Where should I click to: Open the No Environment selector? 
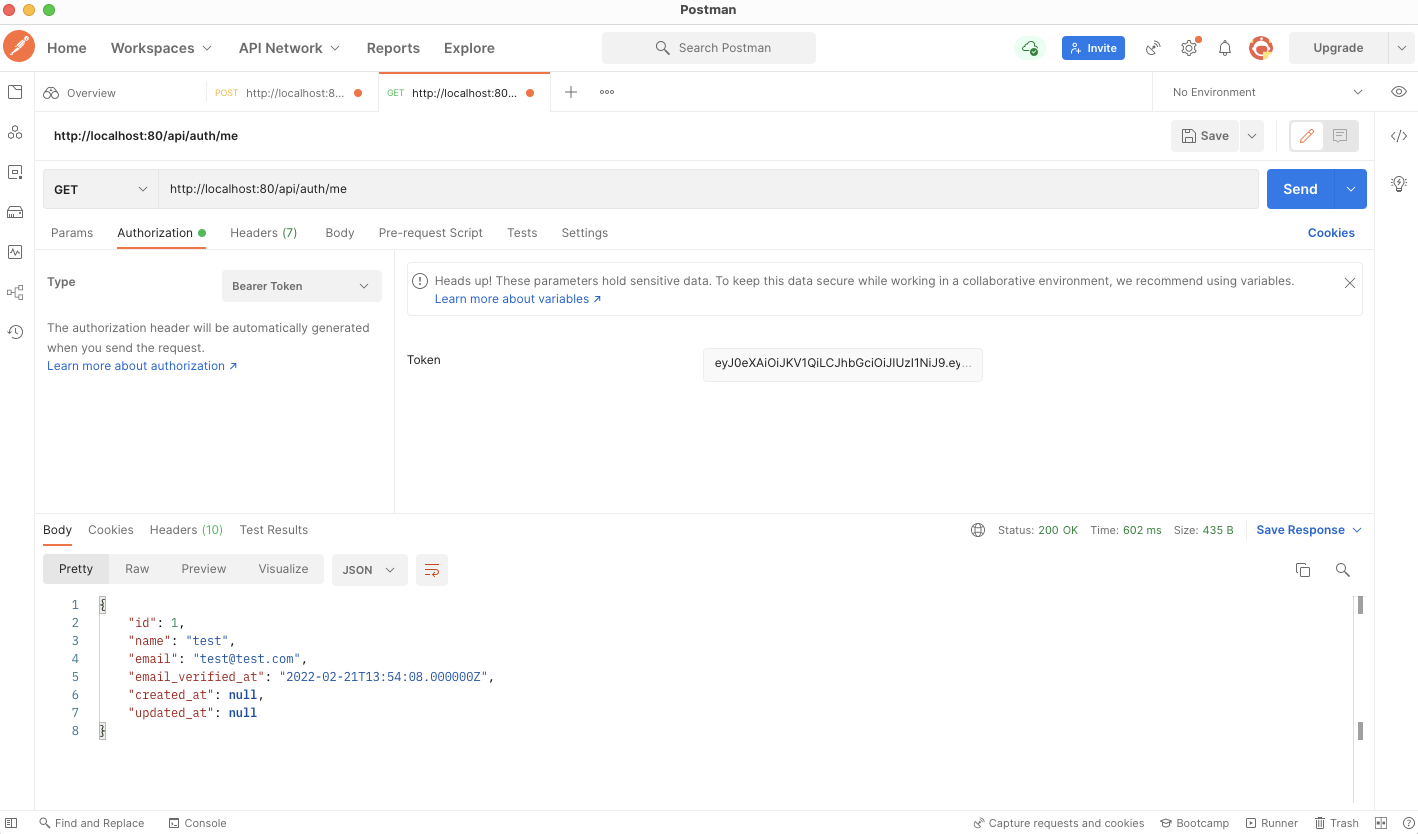click(1267, 92)
